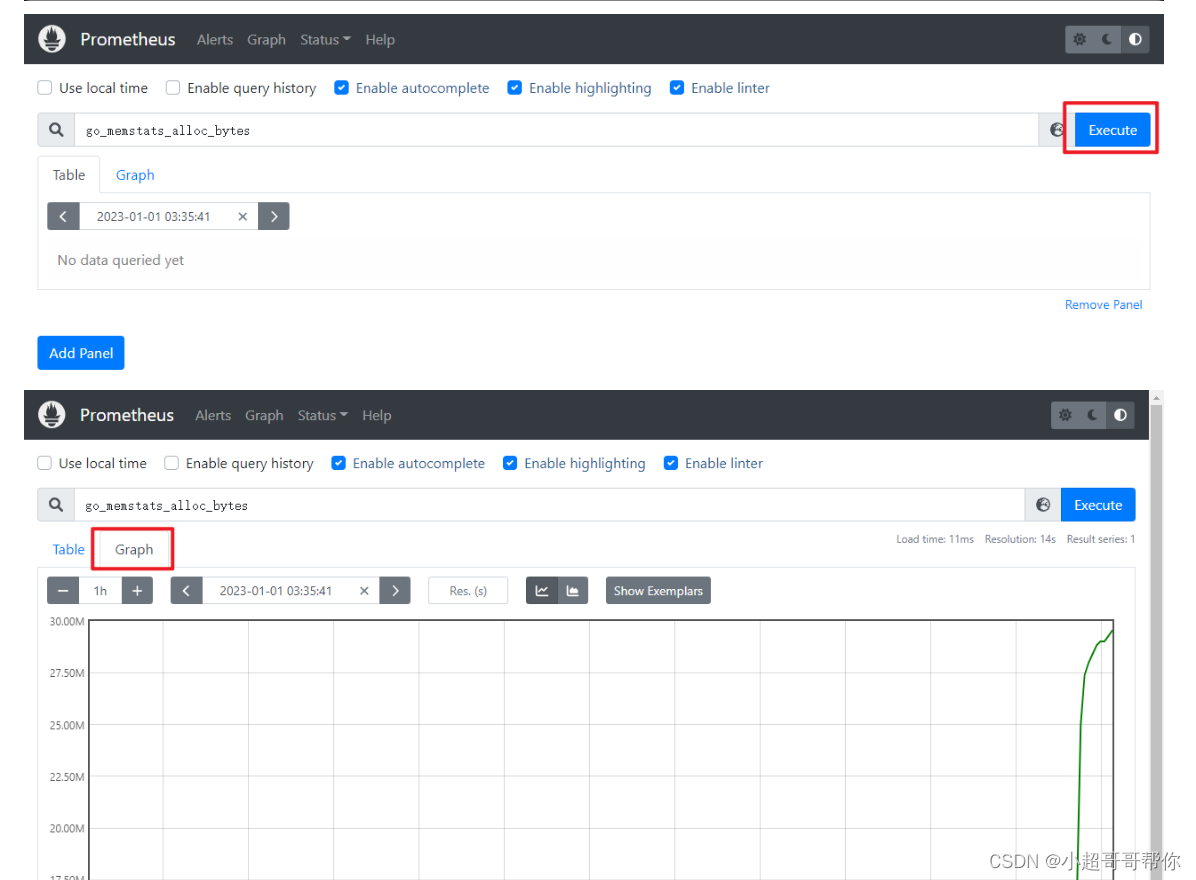Screen dimensions: 1196x880
Task: Click Remove Panel link
Action: (x=1103, y=304)
